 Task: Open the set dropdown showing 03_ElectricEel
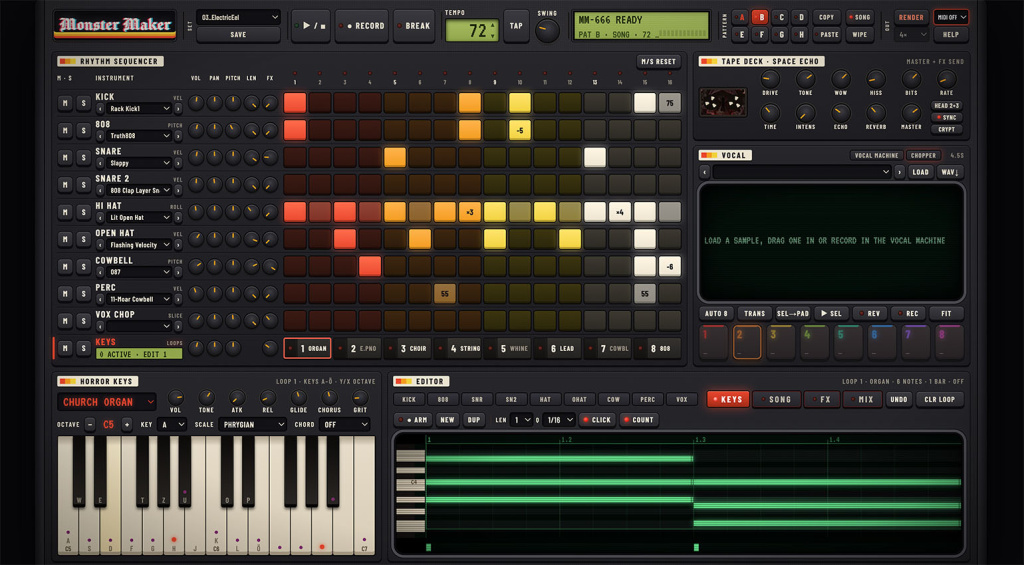[x=238, y=17]
